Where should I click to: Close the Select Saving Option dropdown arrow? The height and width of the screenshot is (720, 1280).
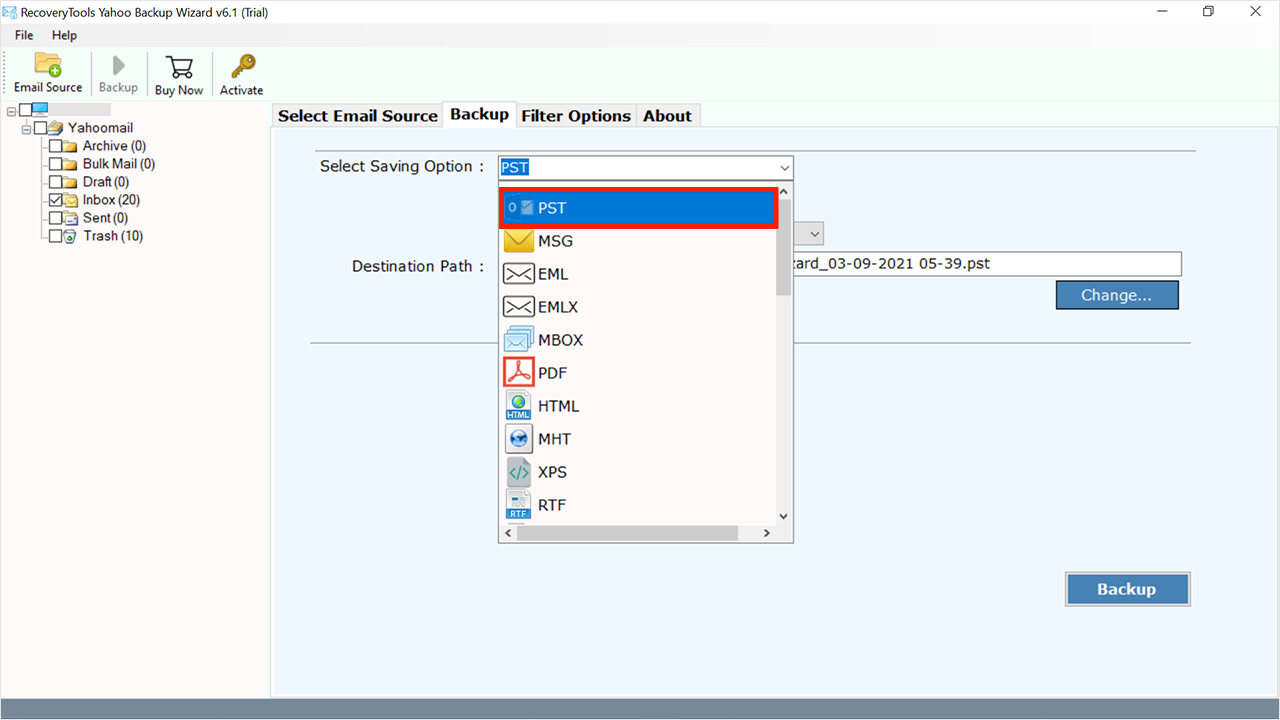tap(784, 168)
